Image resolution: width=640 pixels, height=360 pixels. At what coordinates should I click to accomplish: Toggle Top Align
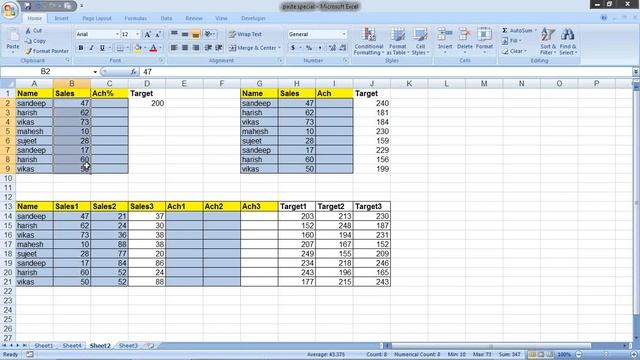click(x=174, y=34)
